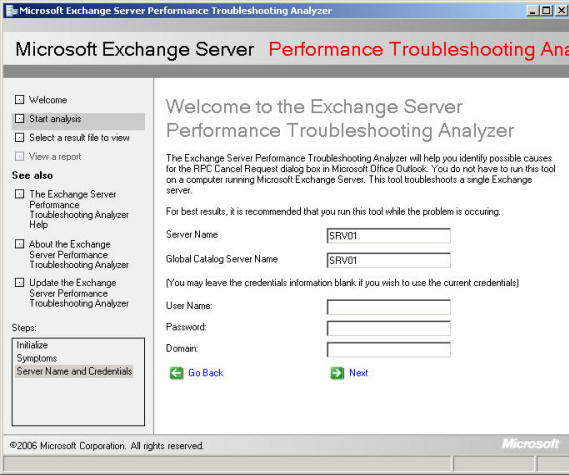Select Symptoms in the Steps list

(x=37, y=358)
